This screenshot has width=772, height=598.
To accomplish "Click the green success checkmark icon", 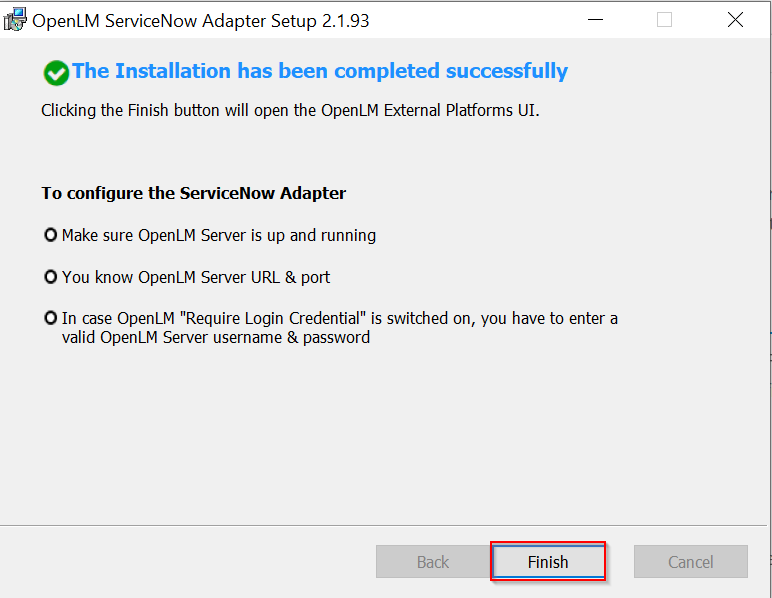I will click(56, 72).
